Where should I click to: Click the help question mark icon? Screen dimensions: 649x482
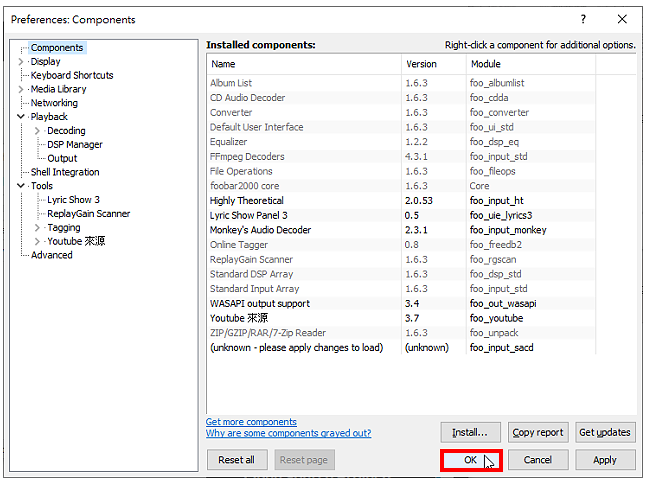click(x=583, y=19)
